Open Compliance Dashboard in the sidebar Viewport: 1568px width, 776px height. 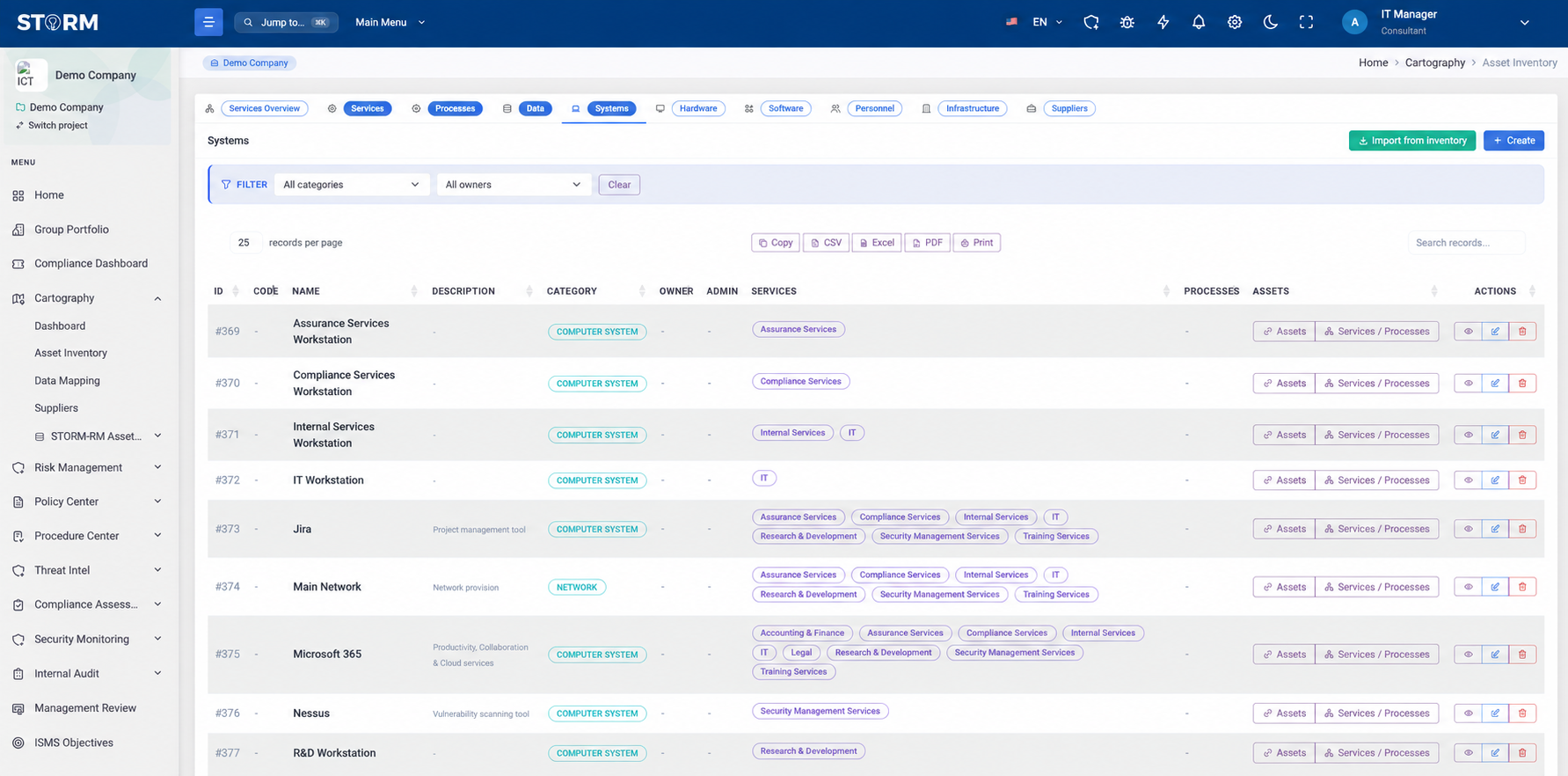click(91, 264)
